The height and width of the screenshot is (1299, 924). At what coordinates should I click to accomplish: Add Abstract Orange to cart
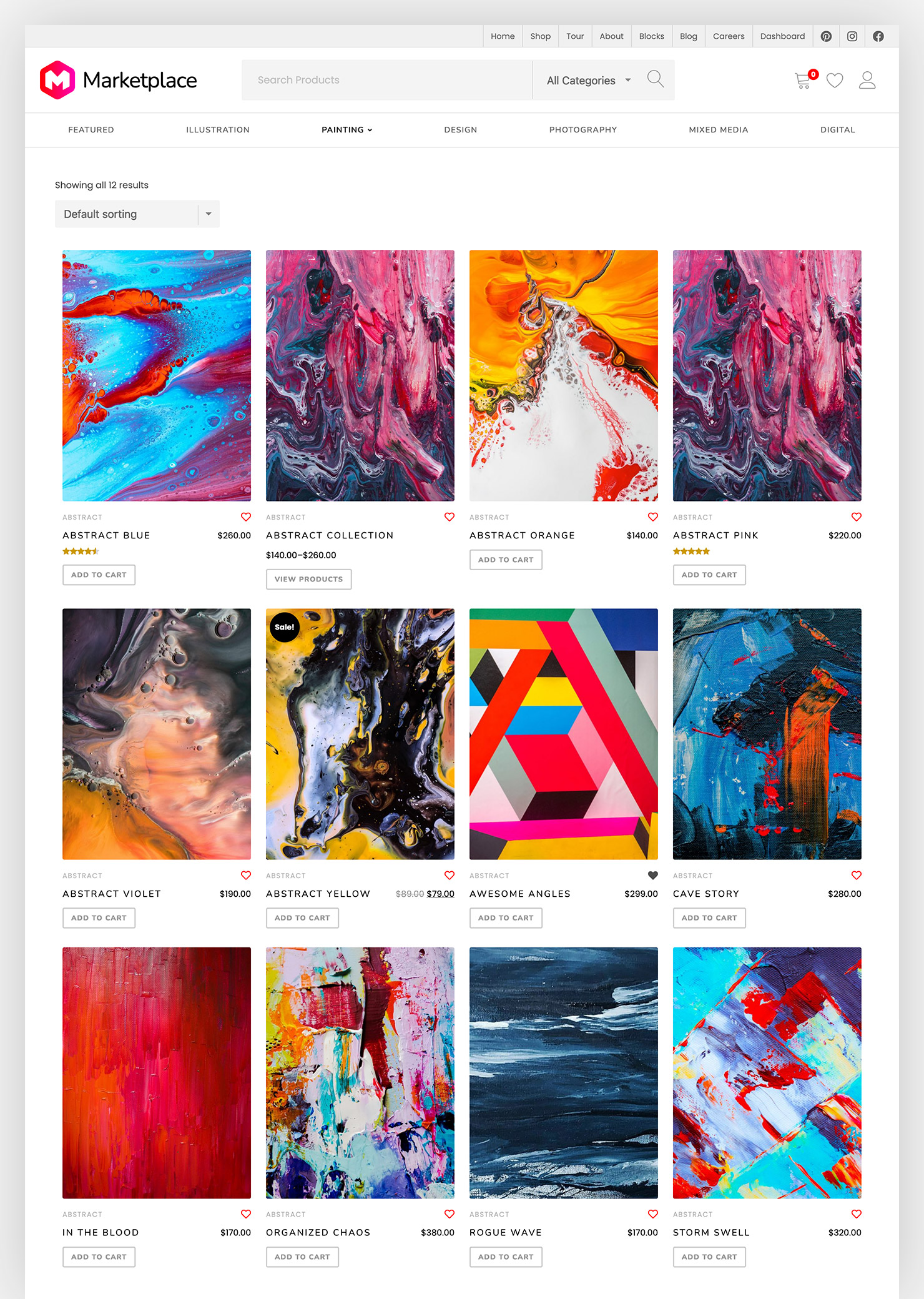tap(506, 560)
